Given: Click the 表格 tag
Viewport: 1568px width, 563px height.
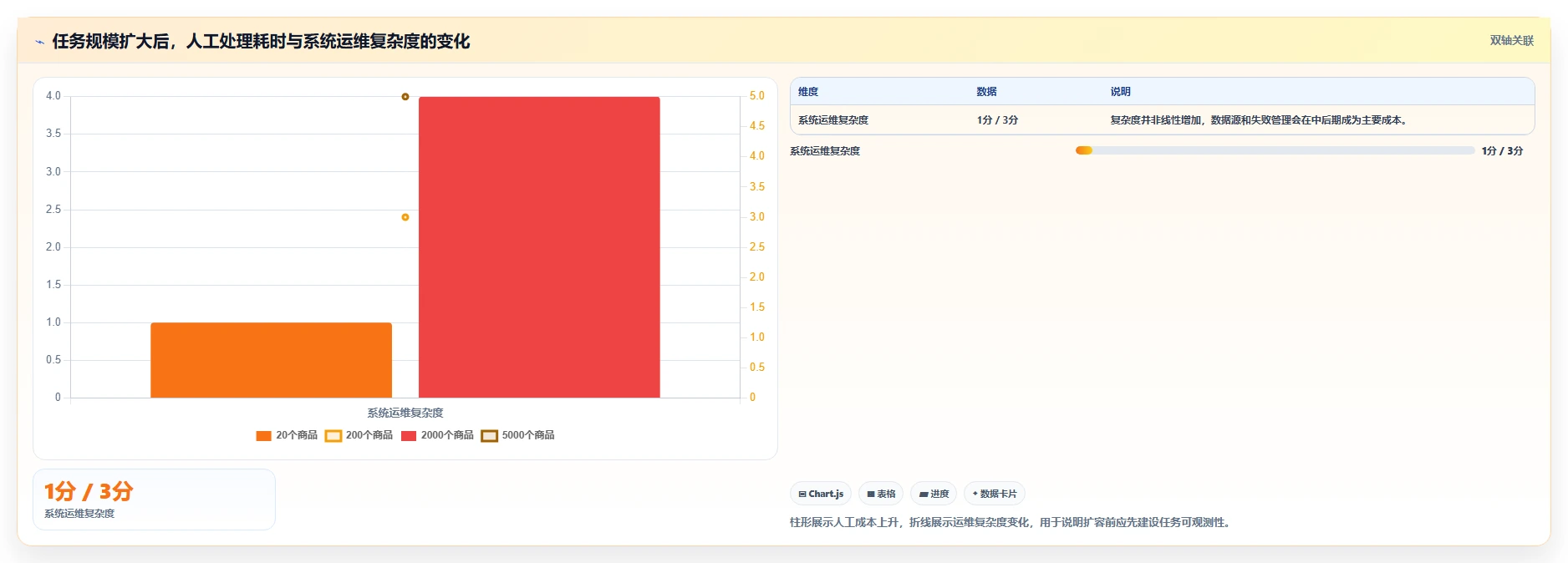Looking at the screenshot, I should 881,494.
